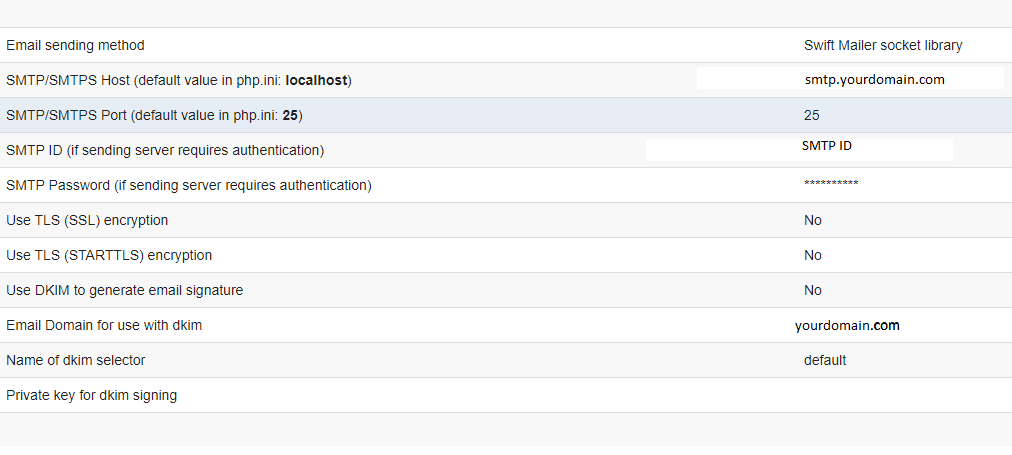This screenshot has width=1012, height=455.
Task: Select the port value 25
Action: (x=811, y=116)
